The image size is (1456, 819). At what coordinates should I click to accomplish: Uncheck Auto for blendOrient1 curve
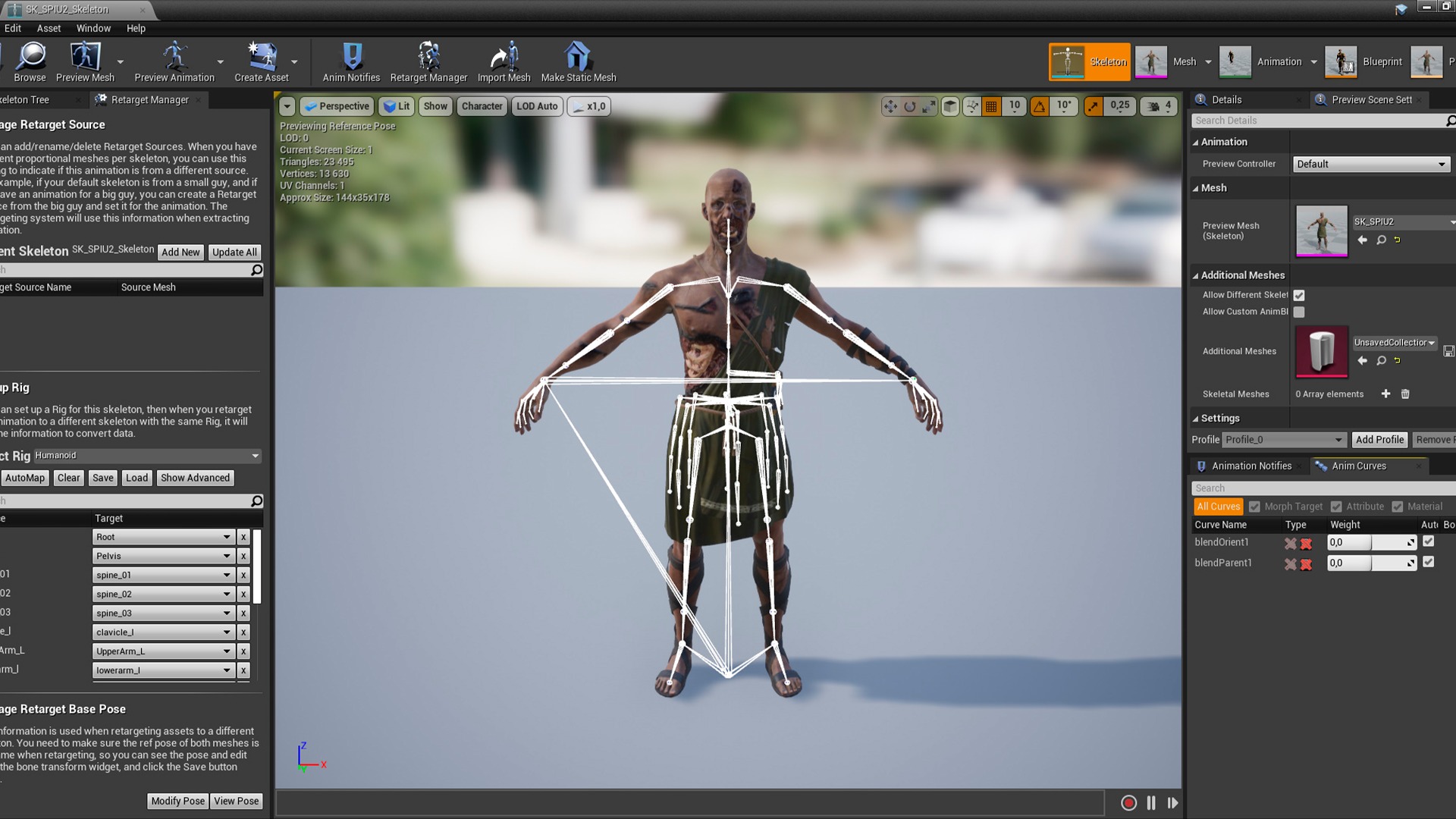[1429, 541]
